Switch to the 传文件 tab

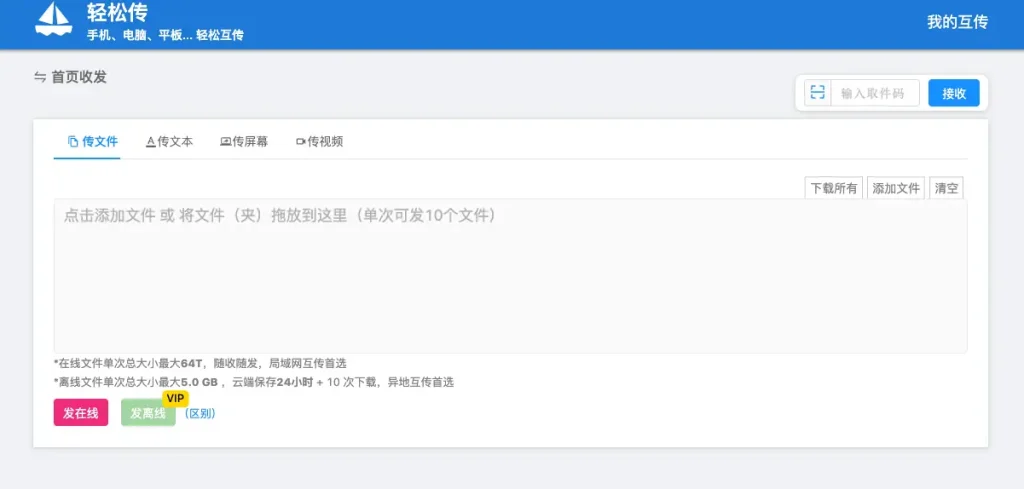coord(93,141)
